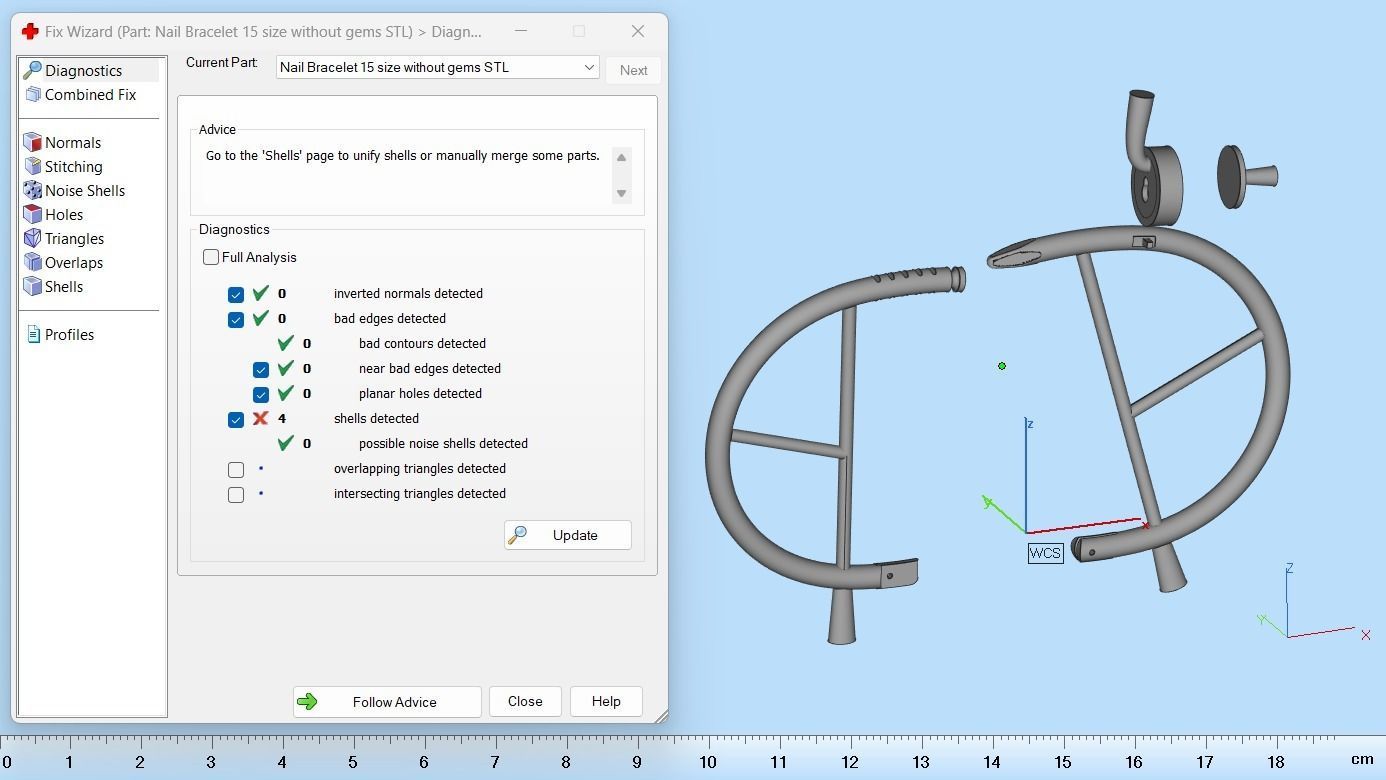Go to Normals page label
This screenshot has width=1386, height=780.
click(x=73, y=142)
